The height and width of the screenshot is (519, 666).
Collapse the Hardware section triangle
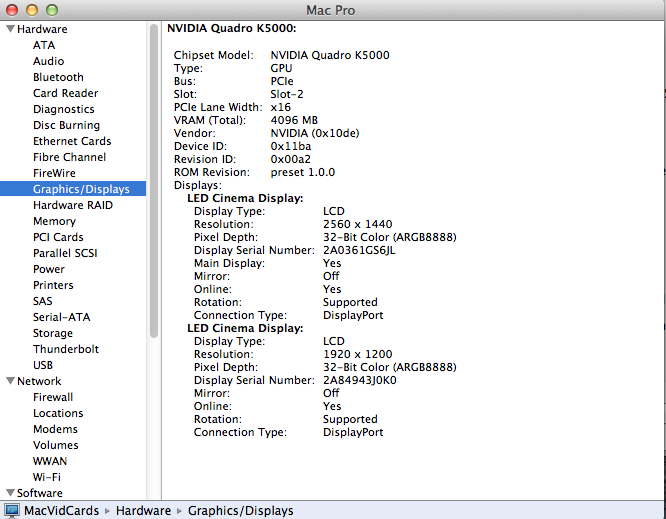(11, 29)
